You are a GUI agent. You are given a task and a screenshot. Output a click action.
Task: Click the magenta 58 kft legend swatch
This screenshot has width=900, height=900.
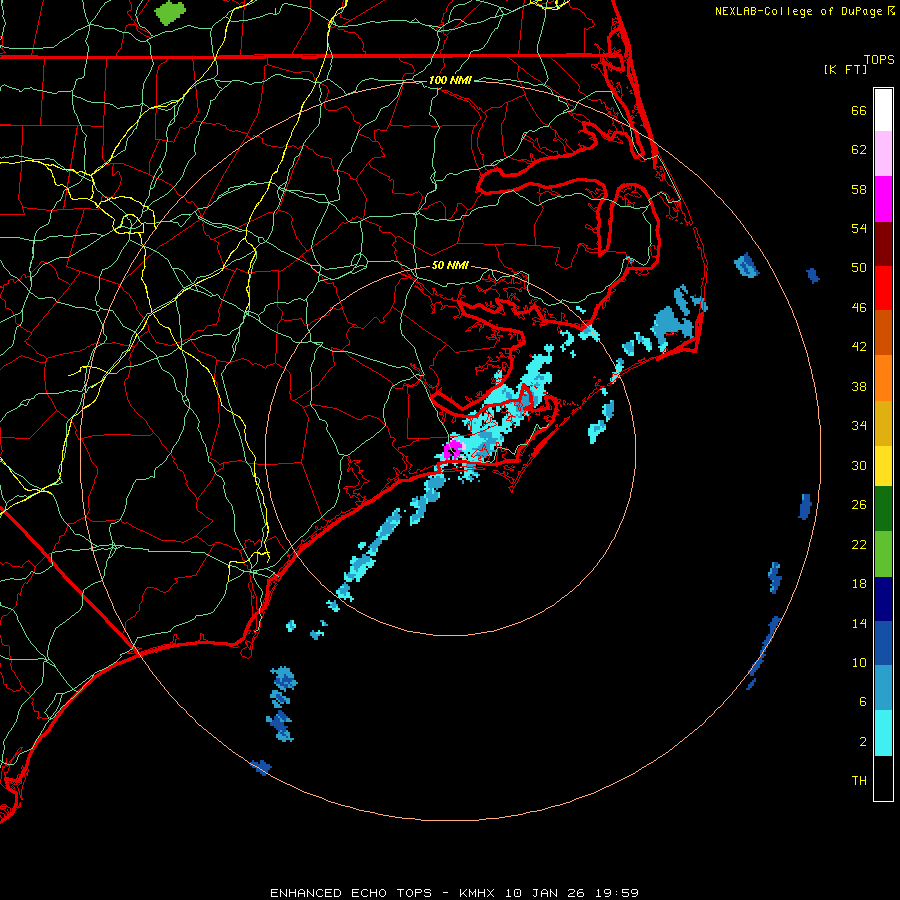pyautogui.click(x=883, y=199)
